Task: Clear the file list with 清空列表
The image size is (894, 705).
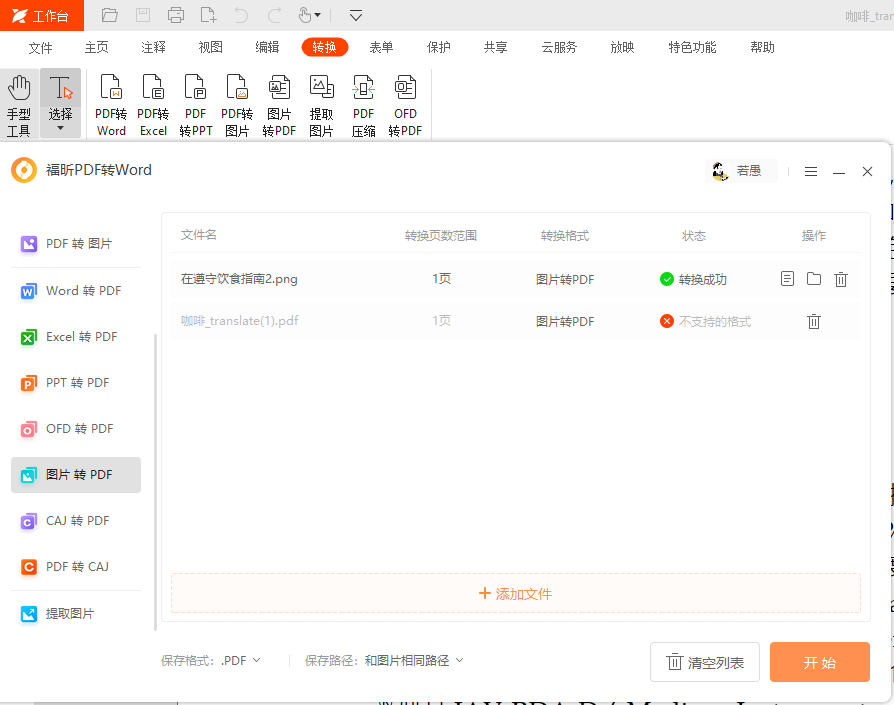Action: pos(705,661)
